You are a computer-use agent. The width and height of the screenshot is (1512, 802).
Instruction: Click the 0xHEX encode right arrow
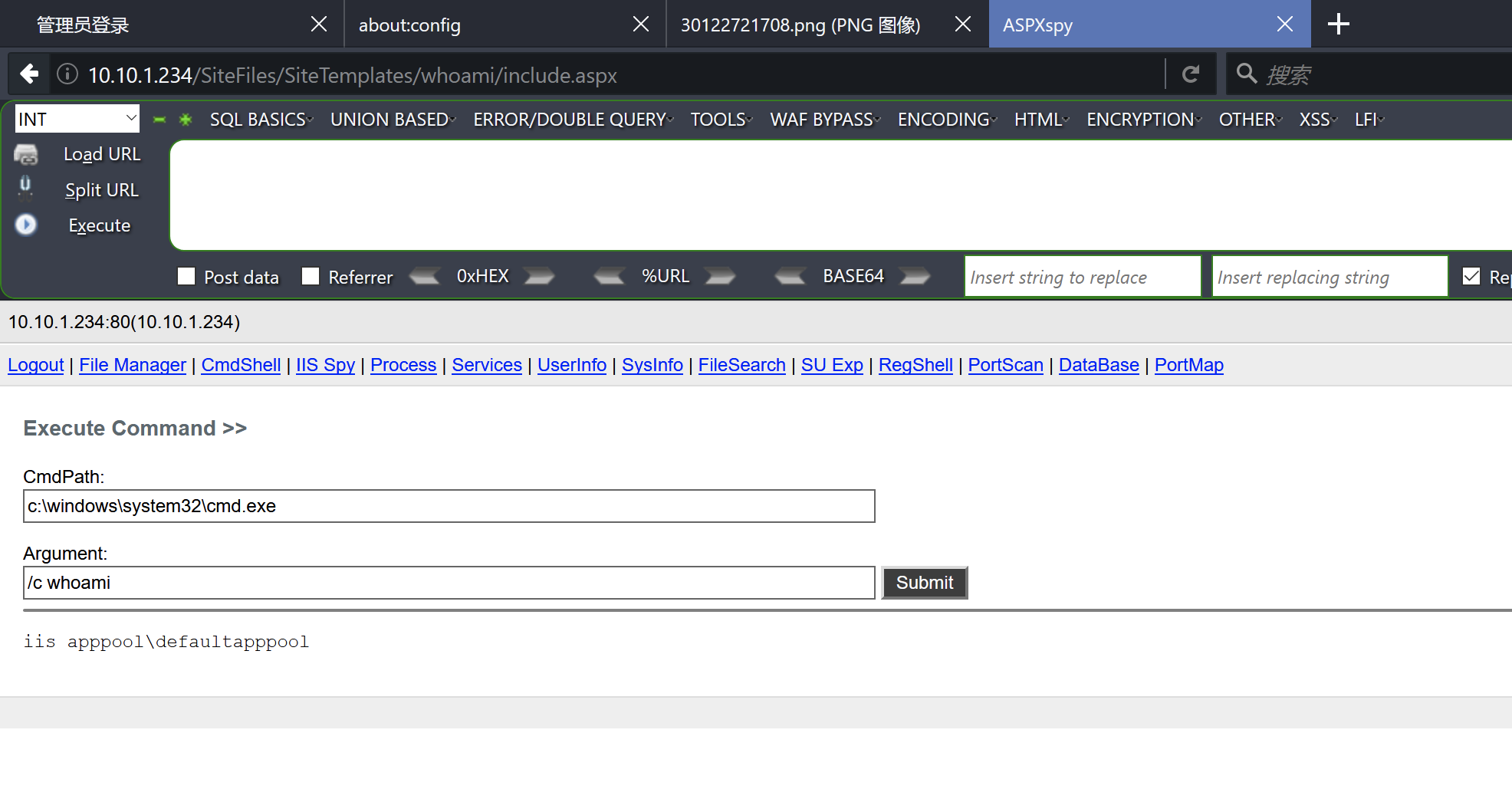coord(539,276)
